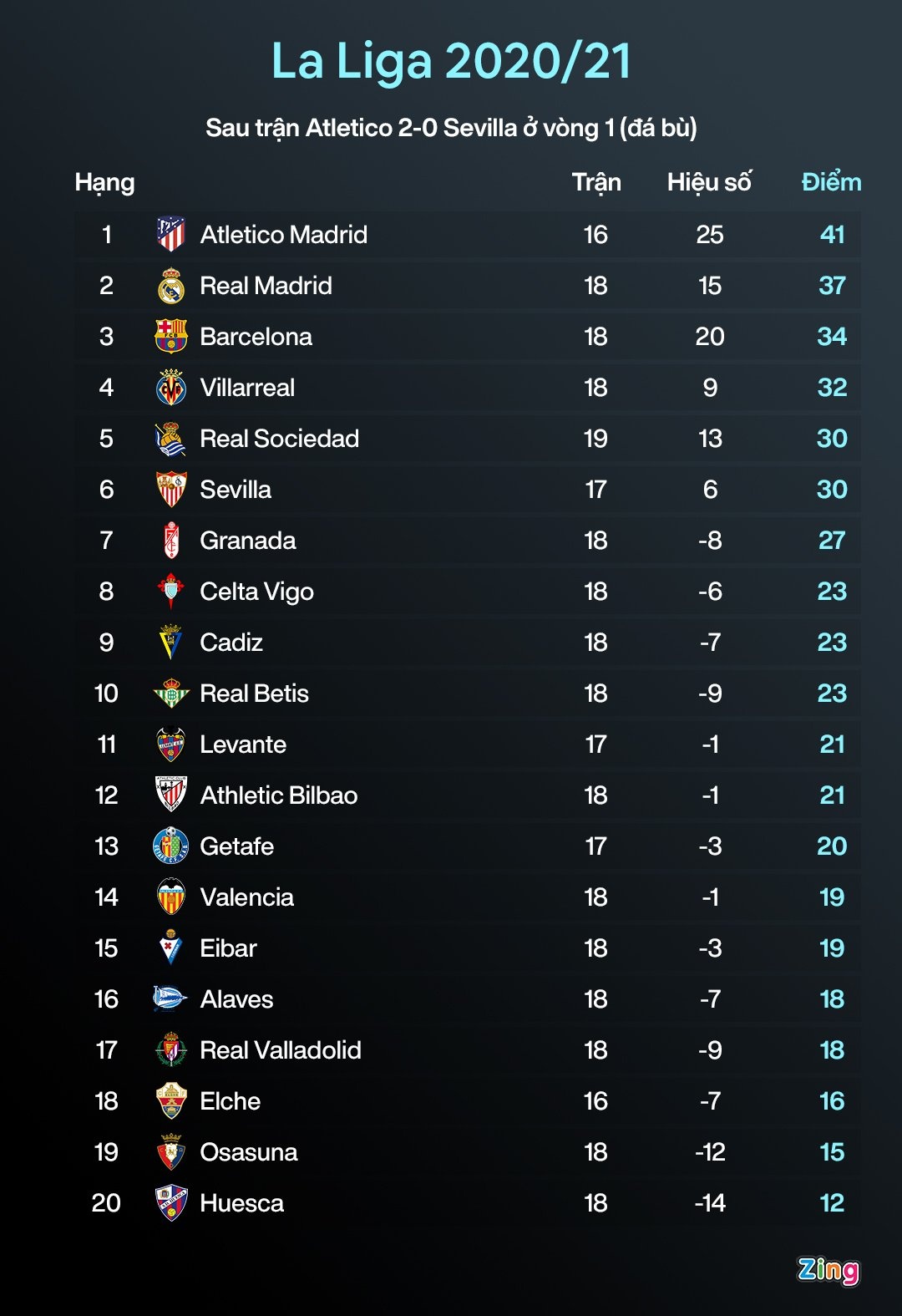Click the La Liga 2020/21 title

(451, 61)
